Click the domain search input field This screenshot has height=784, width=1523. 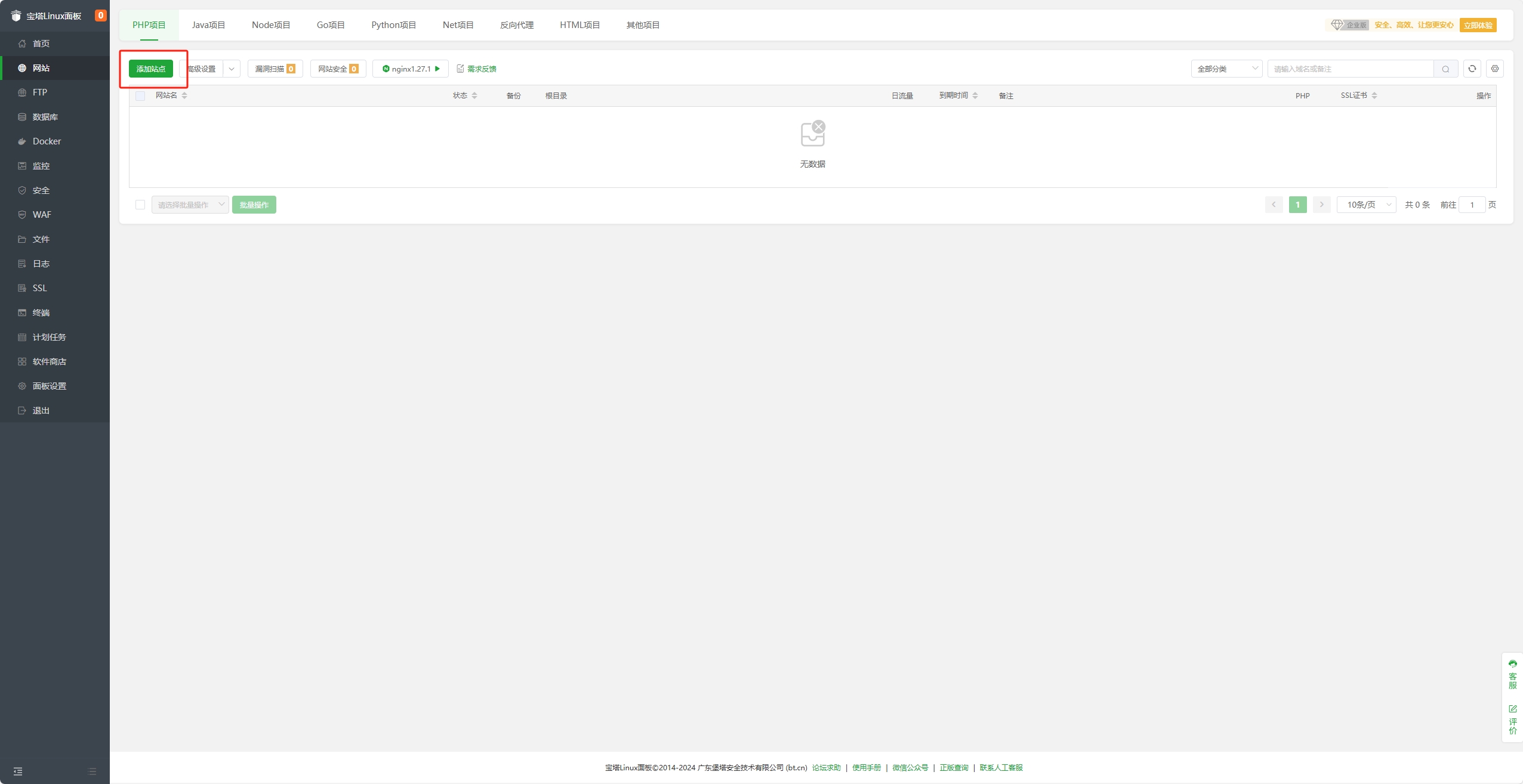[x=1350, y=69]
